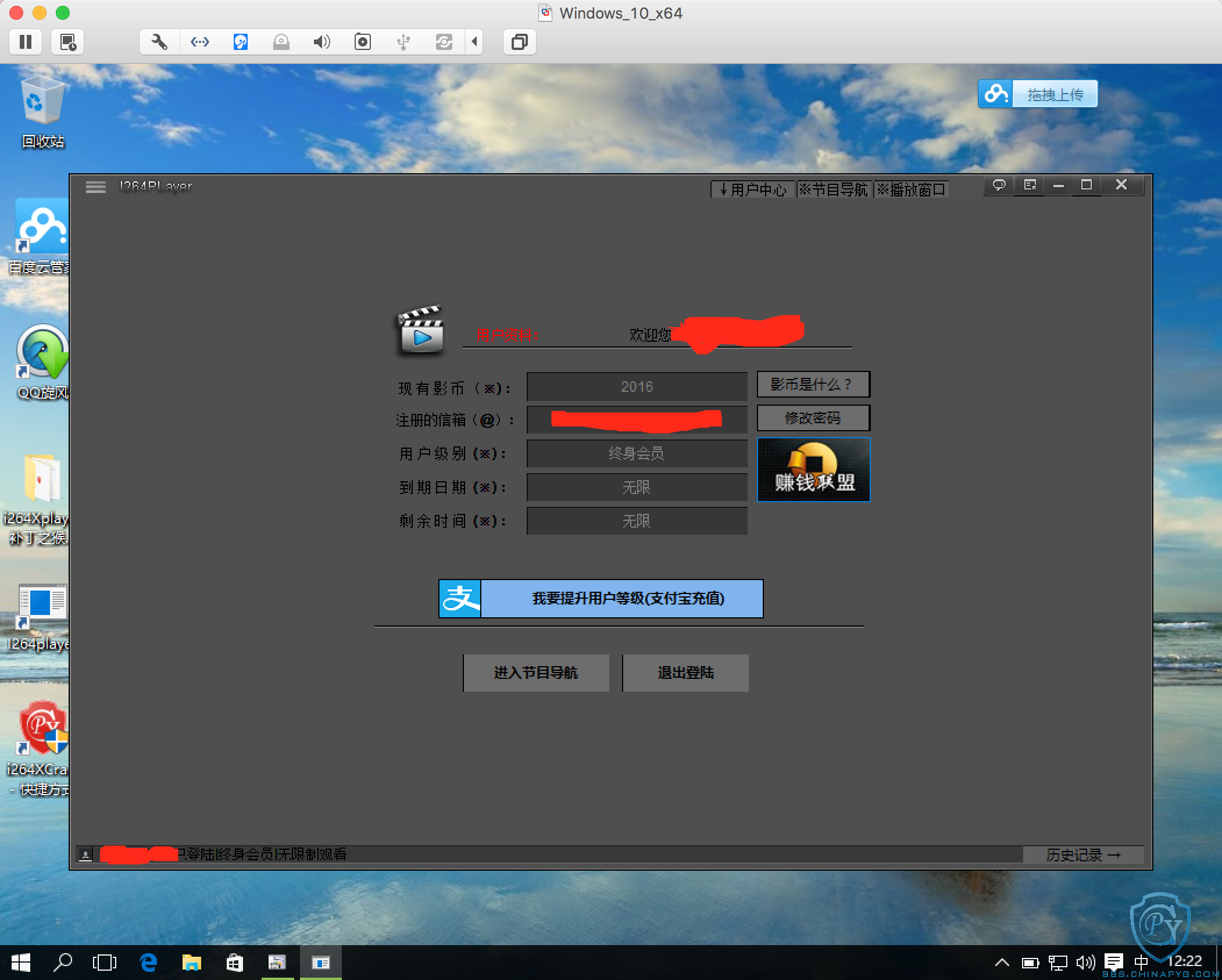The image size is (1222, 980).
Task: Click the chat bubble icon in title bar
Action: 999,185
